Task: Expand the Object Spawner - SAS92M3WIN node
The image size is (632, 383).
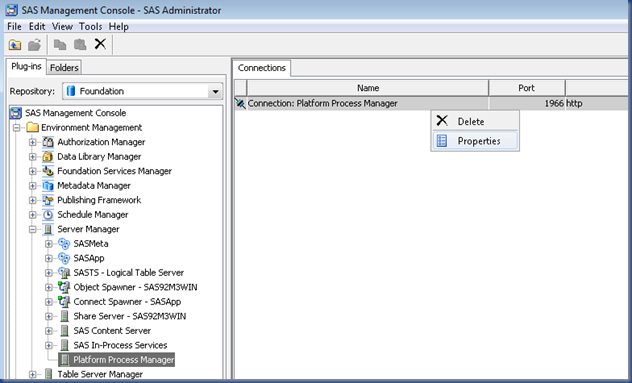Action: pyautogui.click(x=49, y=287)
